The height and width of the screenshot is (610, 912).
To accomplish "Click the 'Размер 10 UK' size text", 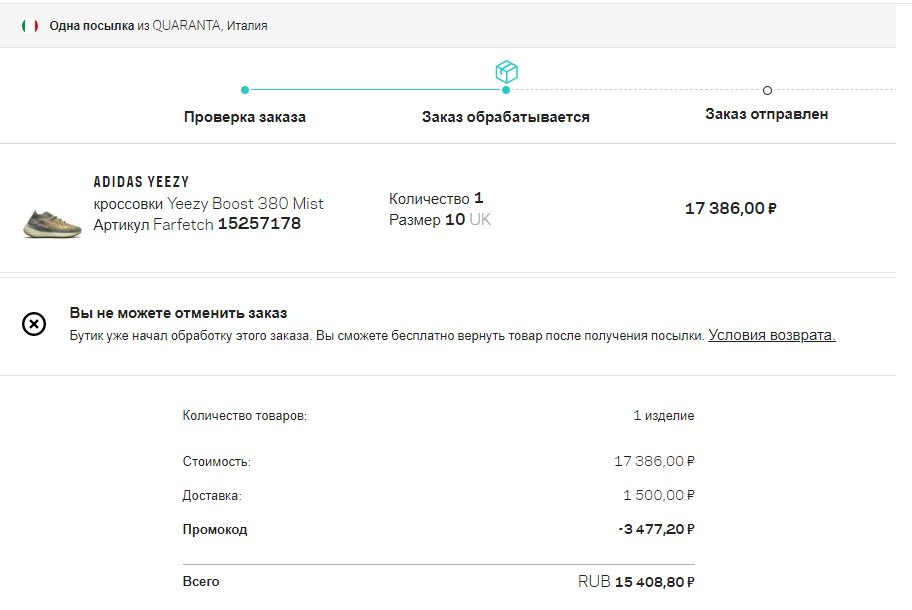I will click(x=440, y=219).
